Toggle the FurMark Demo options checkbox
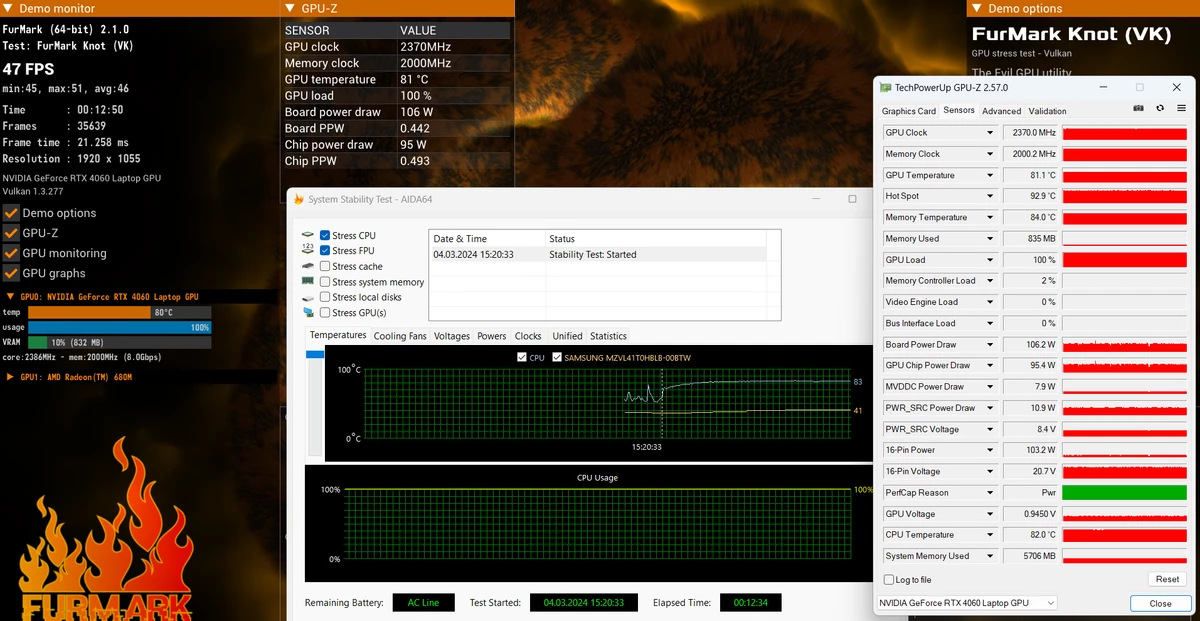1200x621 pixels. tap(11, 213)
